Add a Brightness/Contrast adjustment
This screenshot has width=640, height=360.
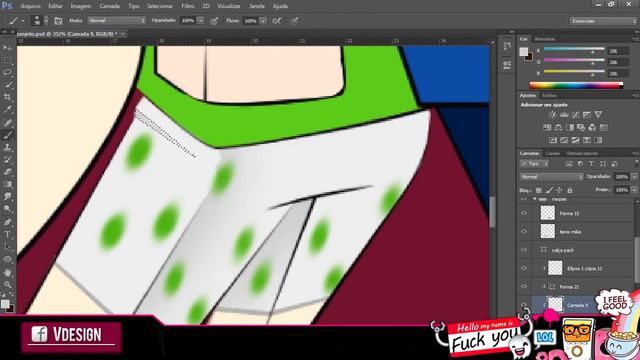tap(552, 115)
